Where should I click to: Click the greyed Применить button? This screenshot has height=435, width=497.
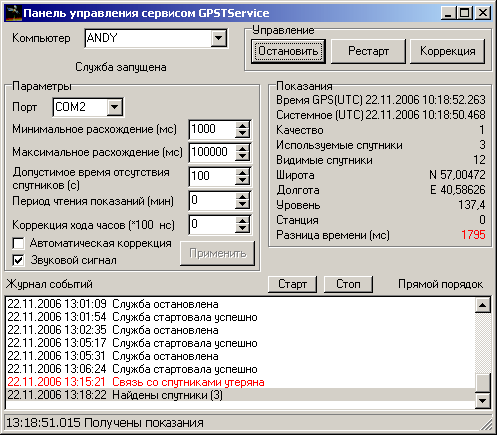coord(217,253)
